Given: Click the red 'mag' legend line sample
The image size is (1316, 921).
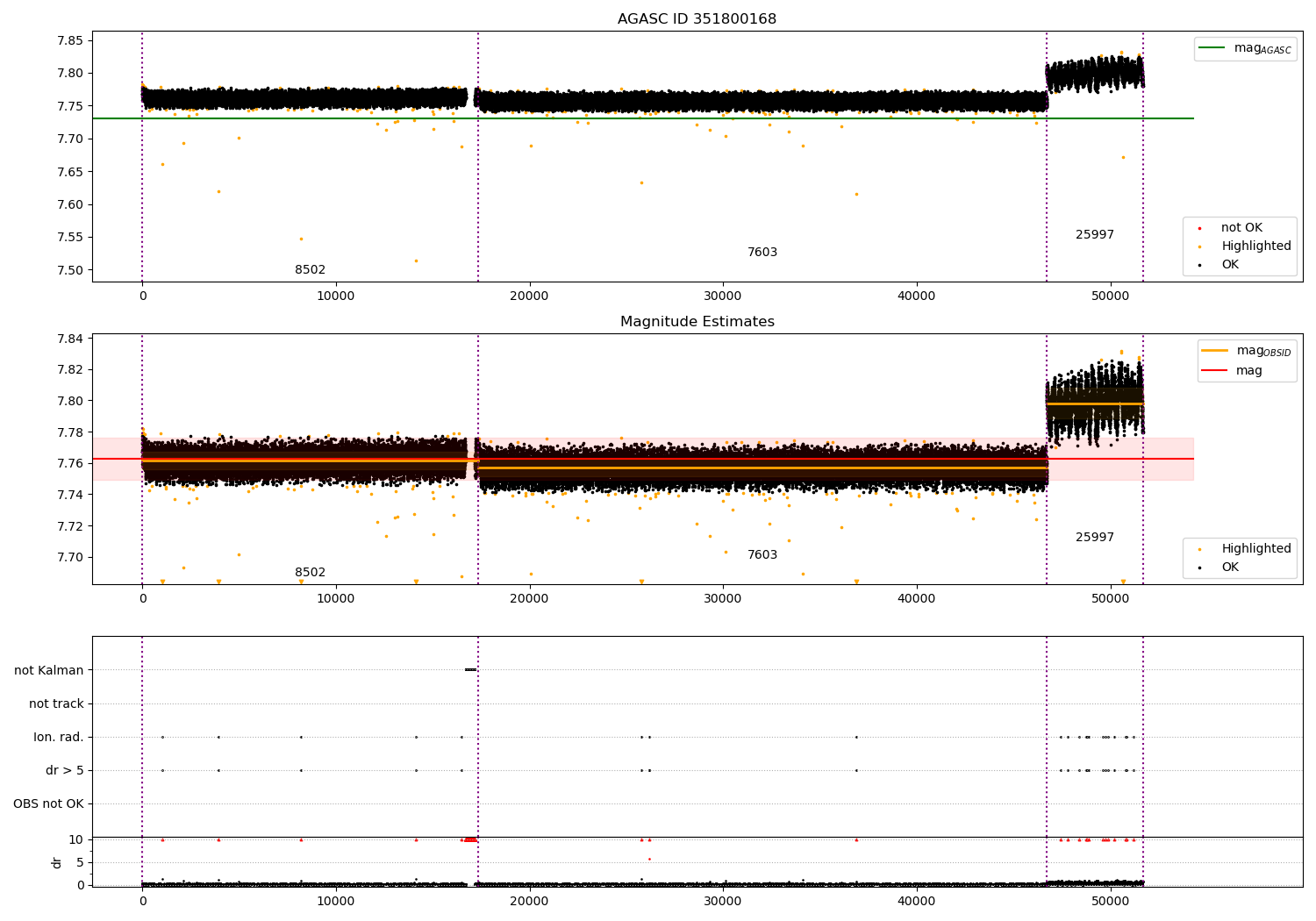Looking at the screenshot, I should [1215, 371].
